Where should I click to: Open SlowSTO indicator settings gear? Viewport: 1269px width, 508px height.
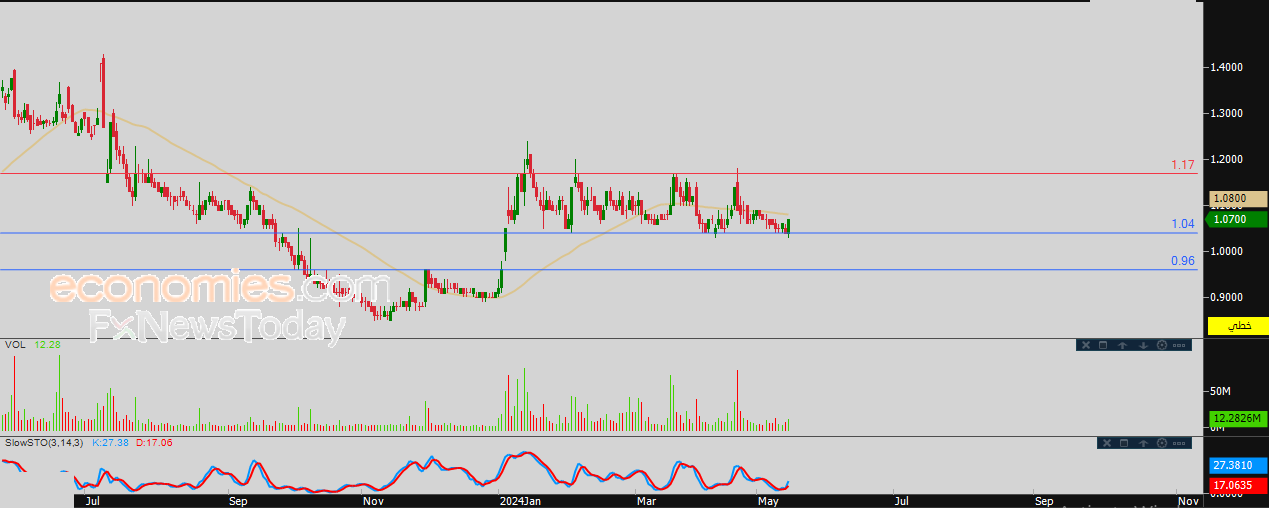point(1162,443)
